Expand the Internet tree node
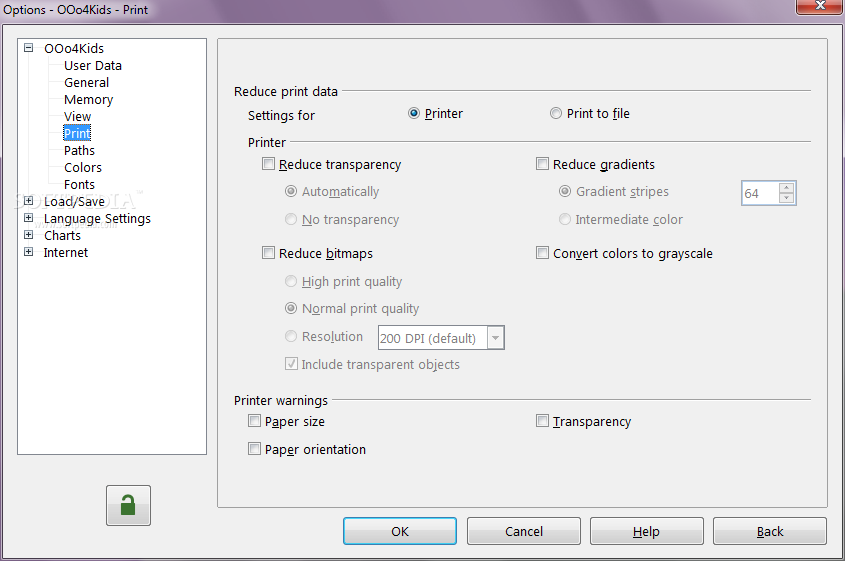This screenshot has height=561, width=845. [29, 252]
